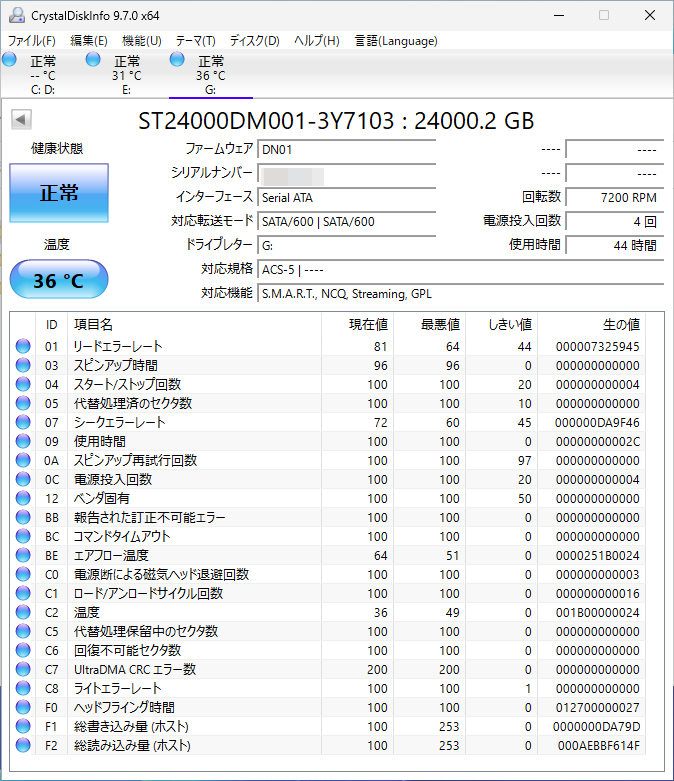Click status orb for リードエラーレート row
Viewport: 674px width, 781px height.
(x=23, y=346)
